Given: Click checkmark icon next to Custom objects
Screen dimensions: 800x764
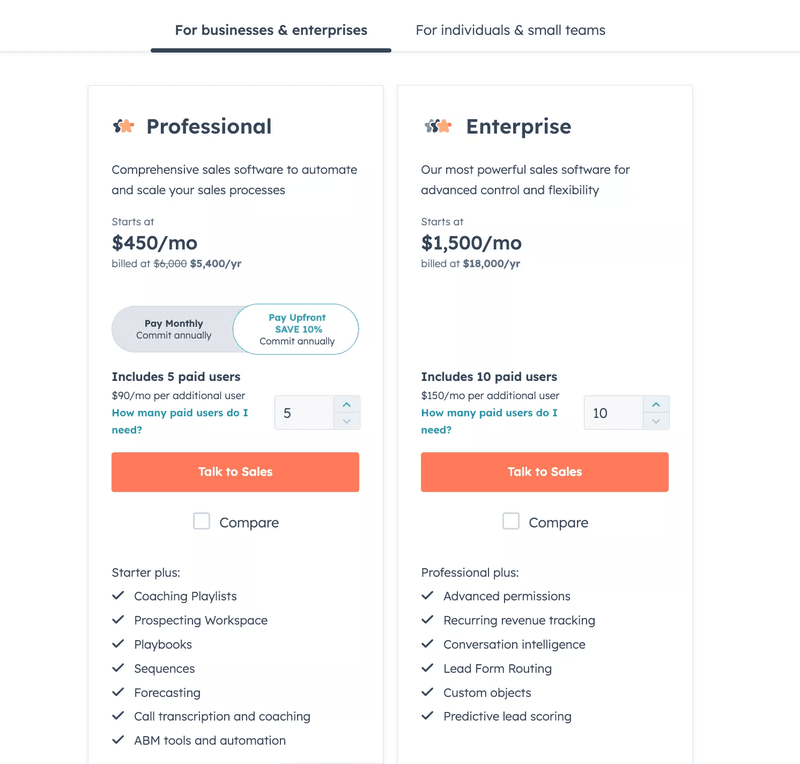Looking at the screenshot, I should (428, 692).
